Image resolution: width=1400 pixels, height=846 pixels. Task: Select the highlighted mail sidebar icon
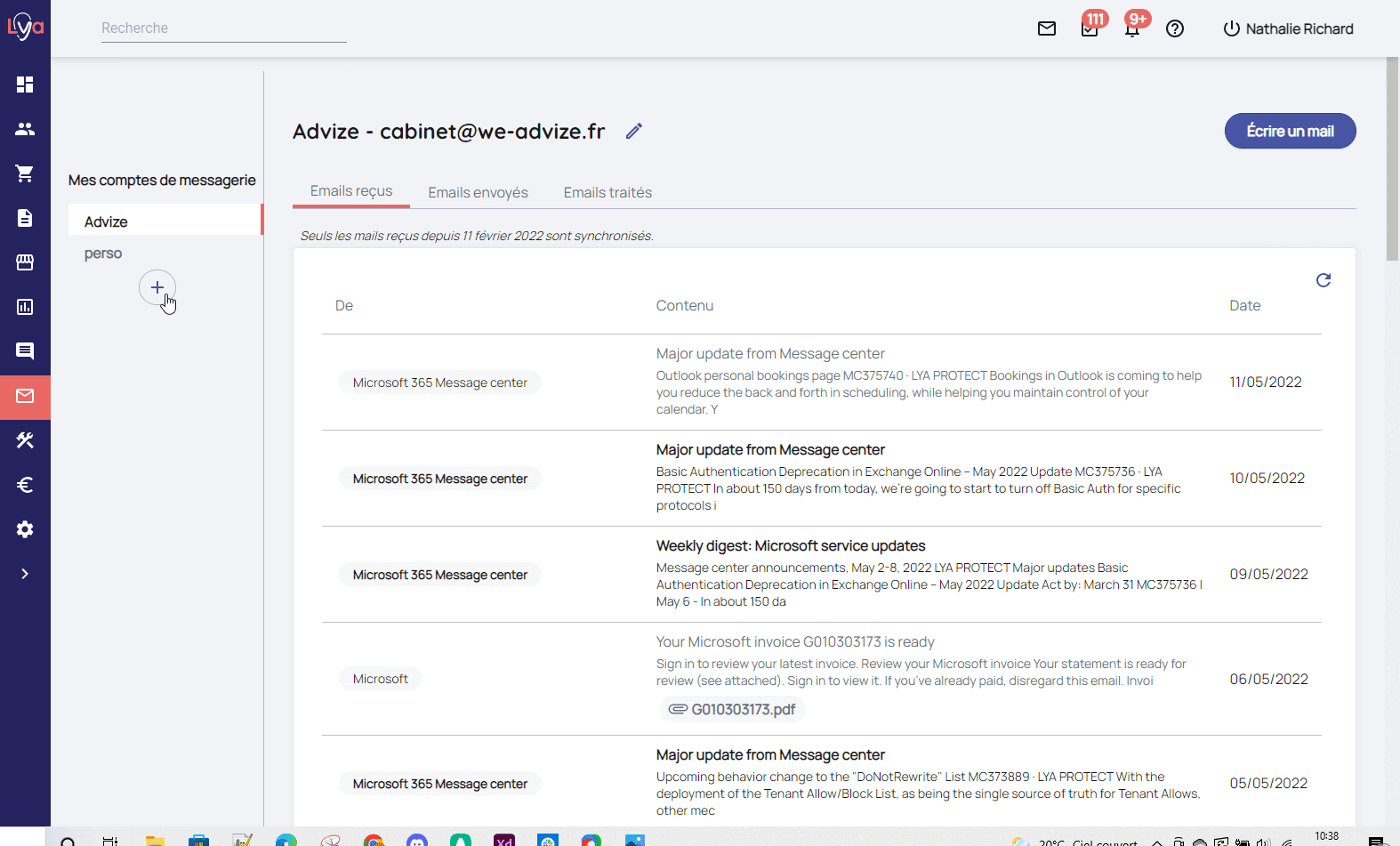click(25, 396)
